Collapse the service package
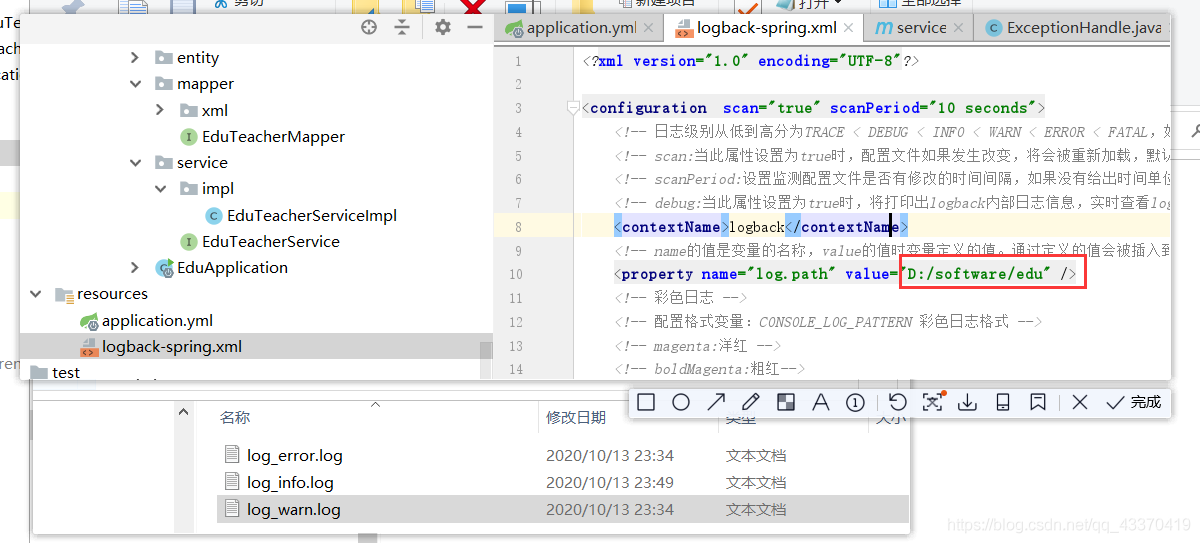1200x543 pixels. [x=135, y=162]
